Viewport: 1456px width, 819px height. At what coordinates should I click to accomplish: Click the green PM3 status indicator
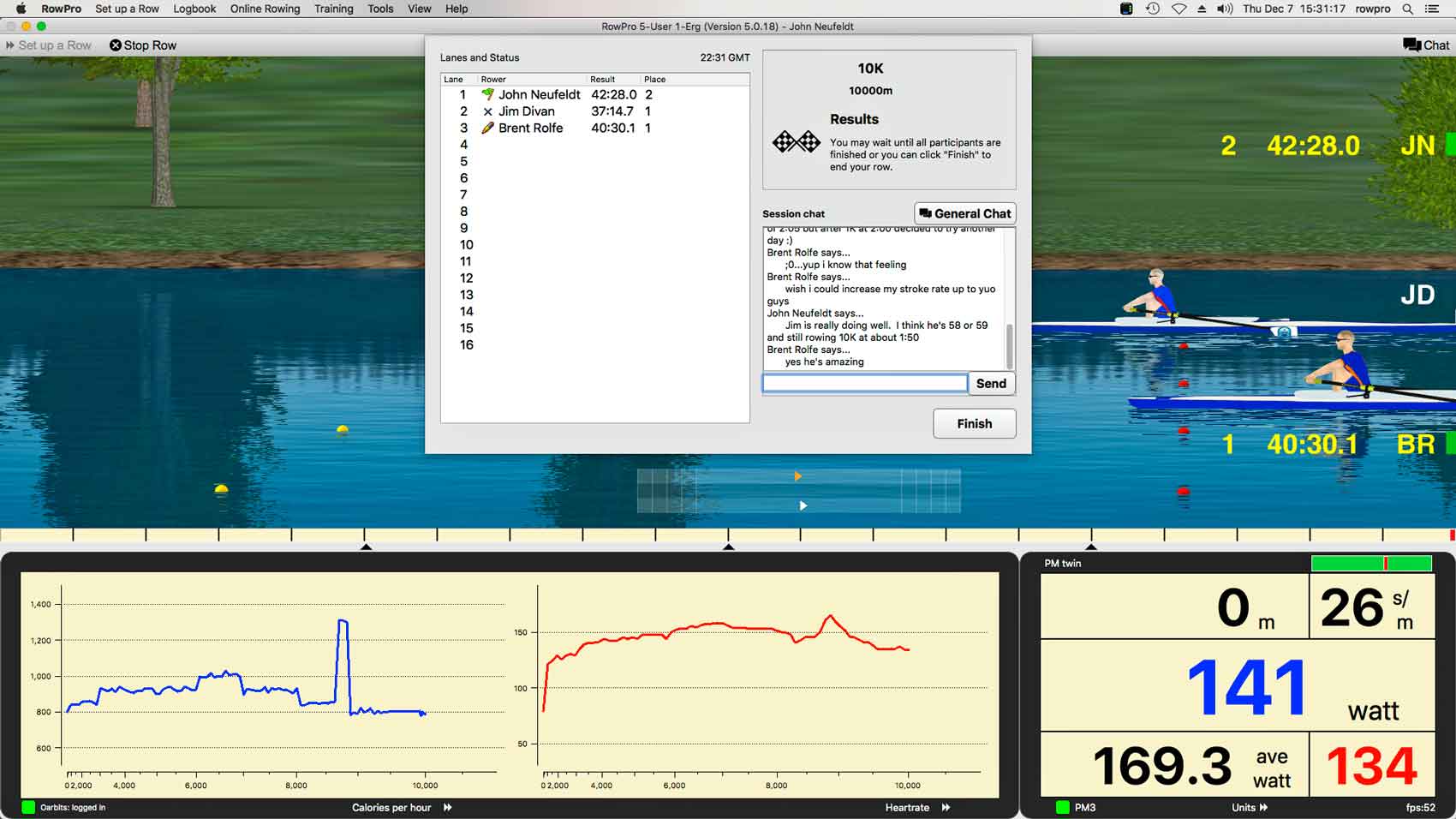(x=1063, y=807)
